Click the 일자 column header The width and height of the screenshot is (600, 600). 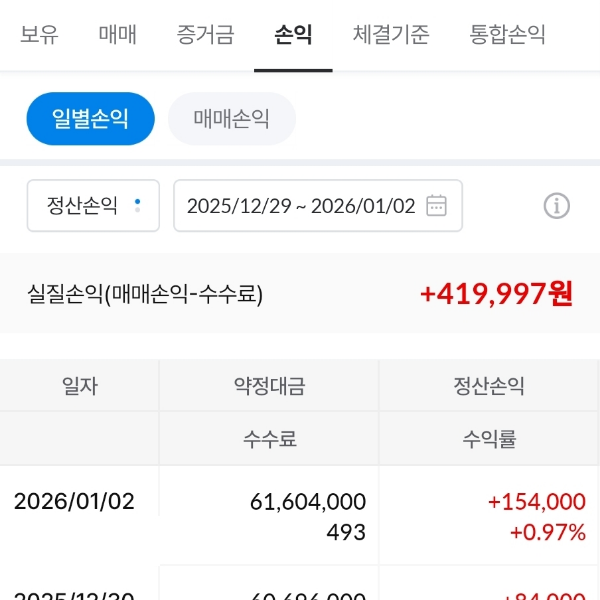pyautogui.click(x=80, y=386)
